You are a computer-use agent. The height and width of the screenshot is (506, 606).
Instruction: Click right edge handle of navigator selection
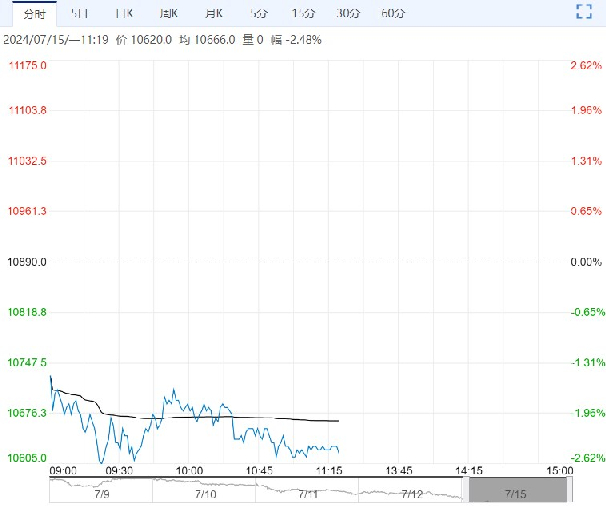tap(568, 490)
